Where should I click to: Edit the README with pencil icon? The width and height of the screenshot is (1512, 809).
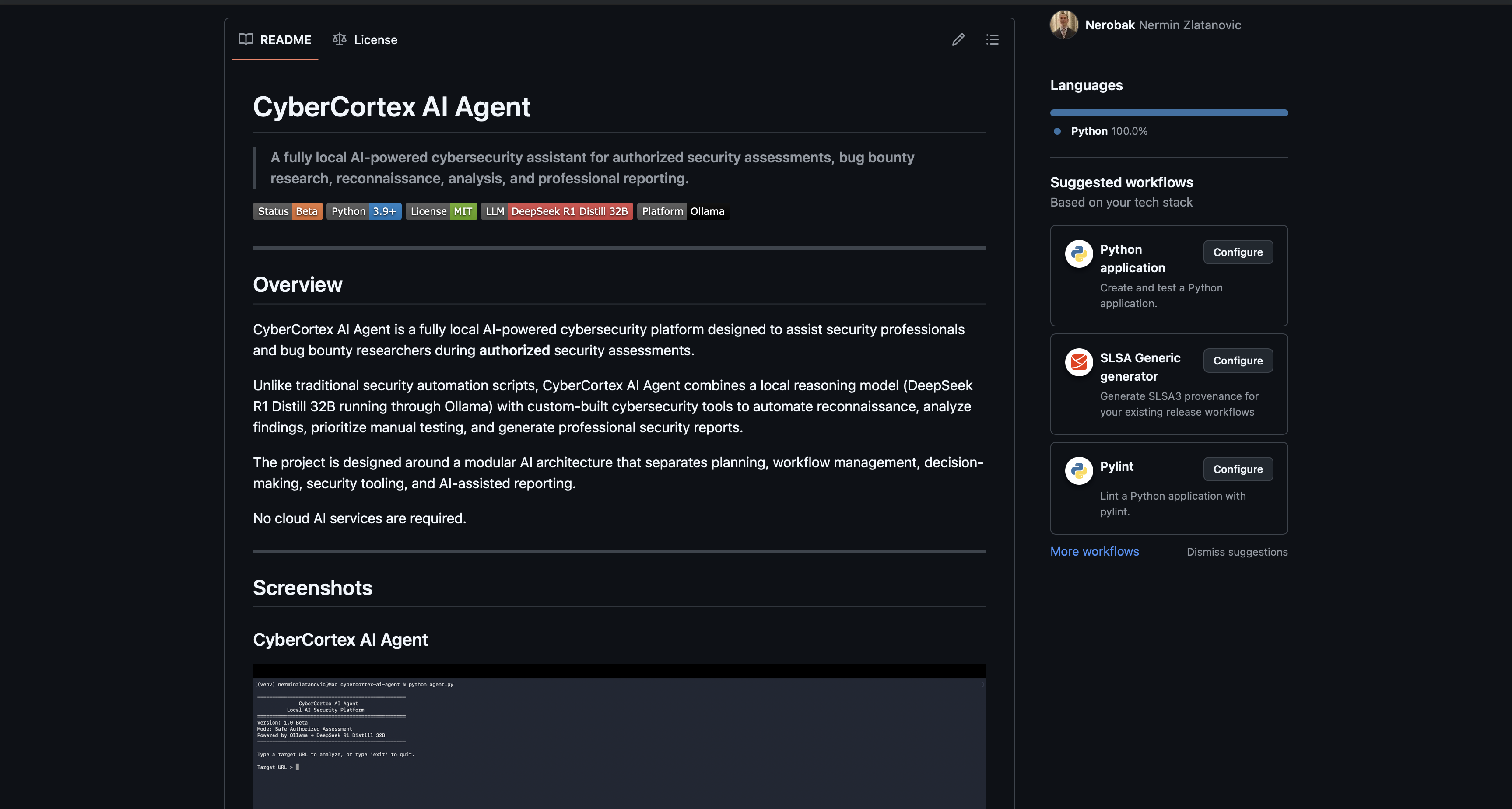(x=958, y=39)
